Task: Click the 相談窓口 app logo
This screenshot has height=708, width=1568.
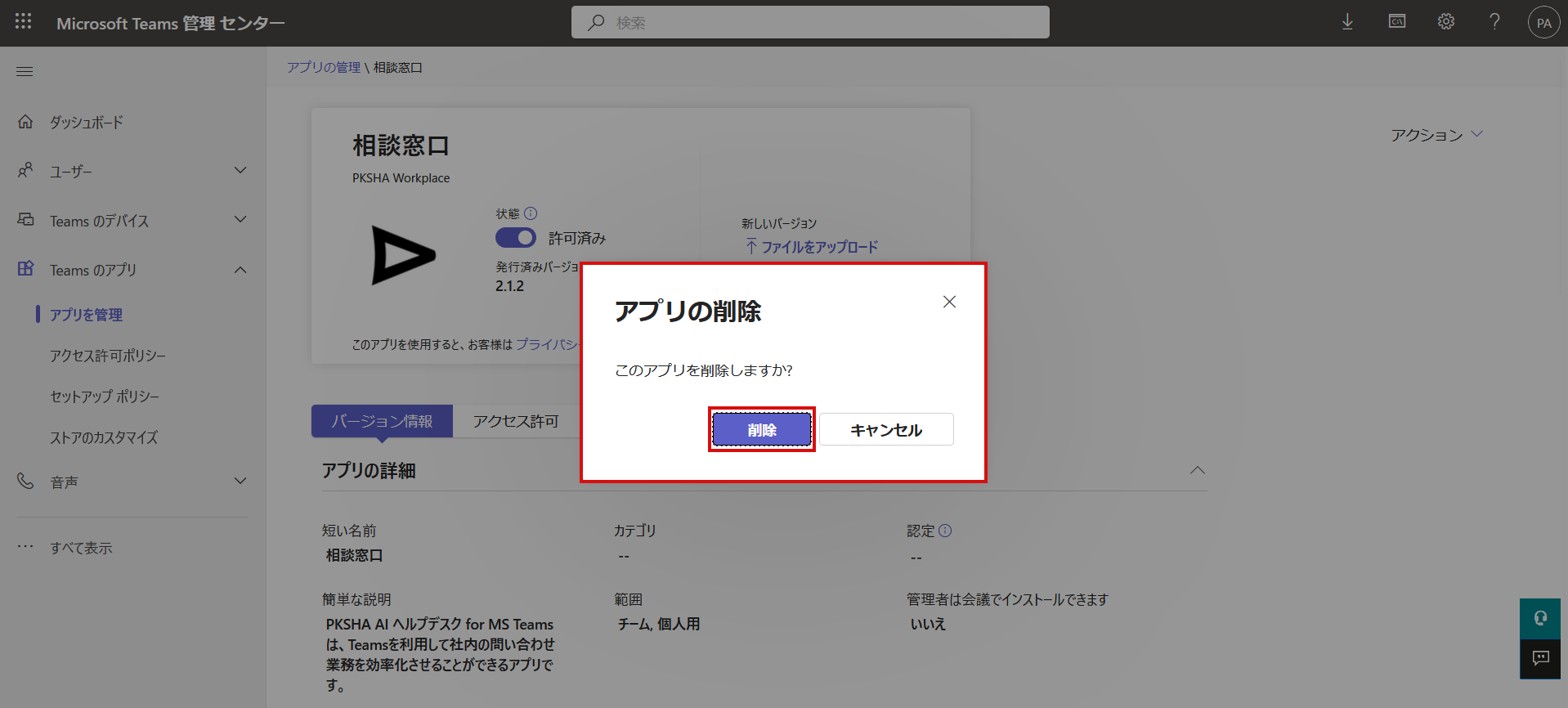Action: tap(403, 255)
